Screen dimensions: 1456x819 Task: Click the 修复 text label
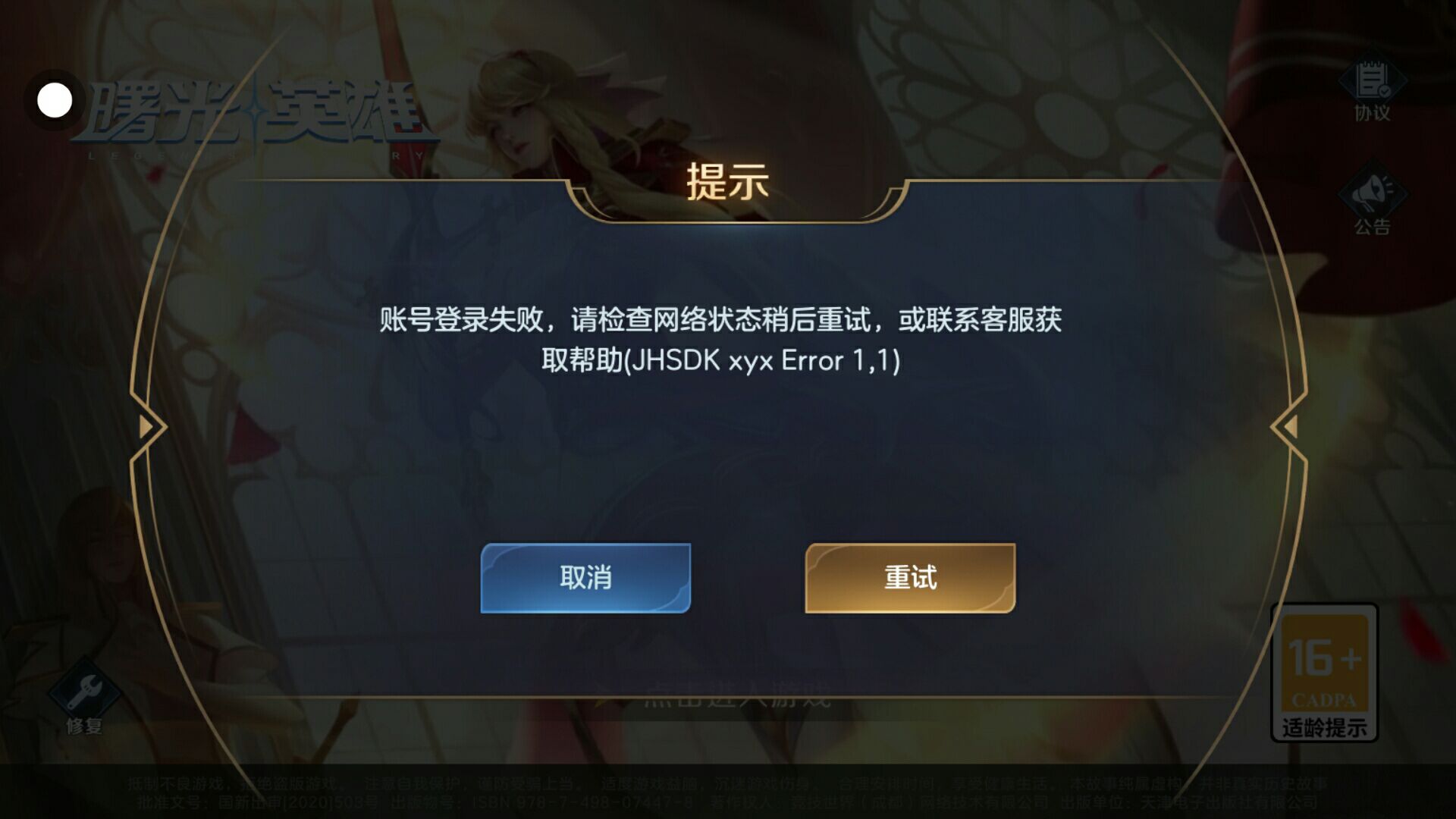pyautogui.click(x=83, y=726)
